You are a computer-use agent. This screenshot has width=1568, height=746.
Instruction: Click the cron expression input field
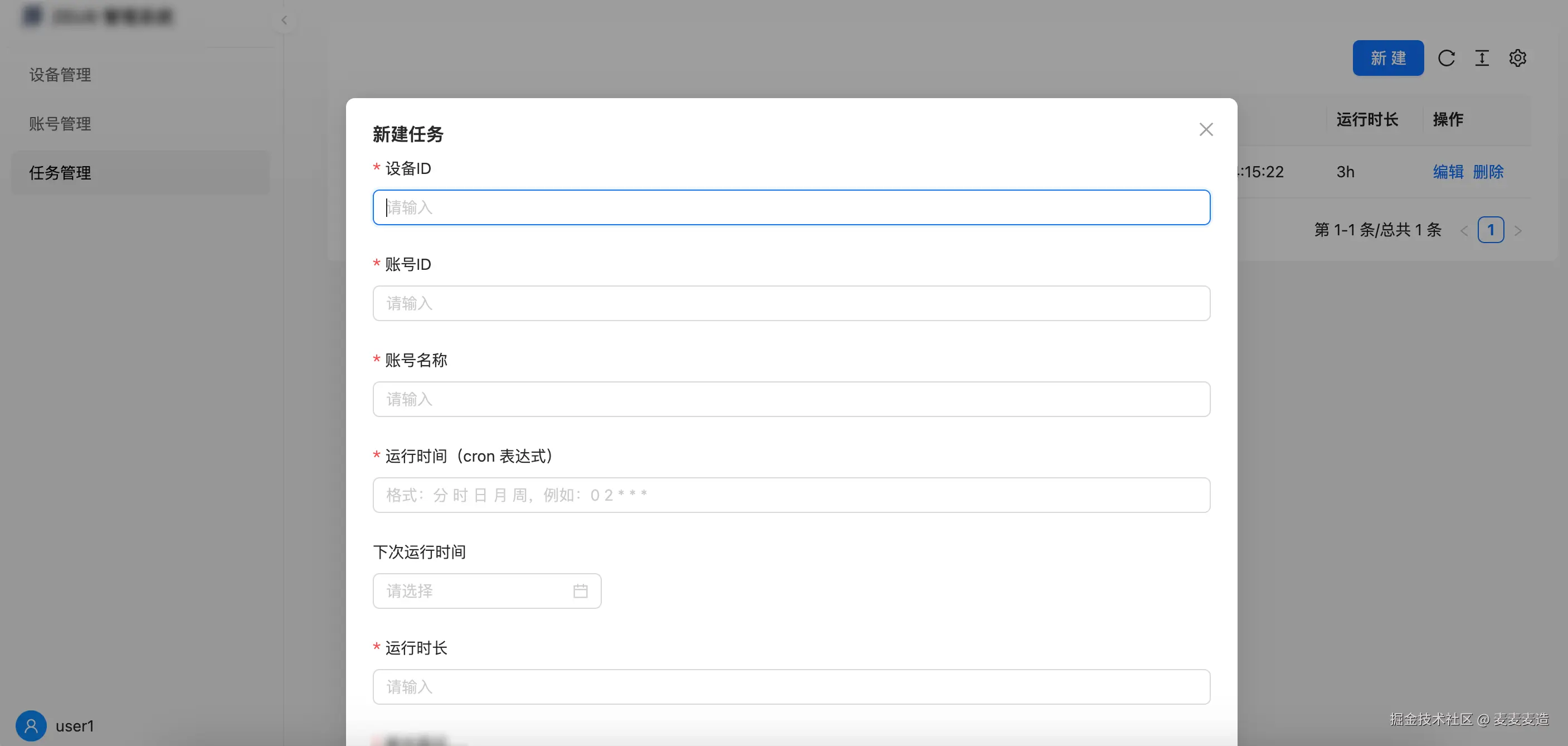tap(791, 495)
